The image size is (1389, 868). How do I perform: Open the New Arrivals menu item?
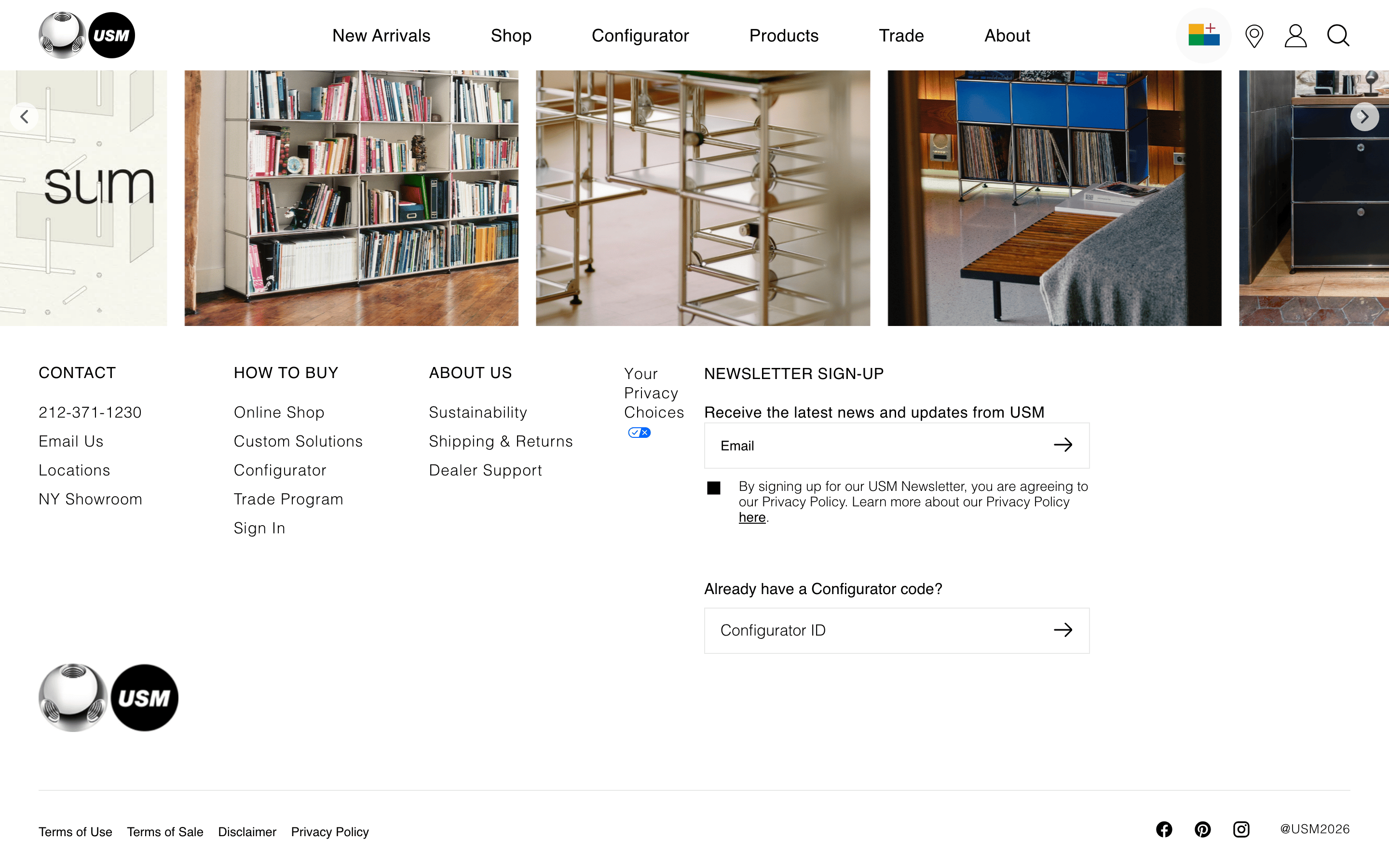[x=381, y=36]
